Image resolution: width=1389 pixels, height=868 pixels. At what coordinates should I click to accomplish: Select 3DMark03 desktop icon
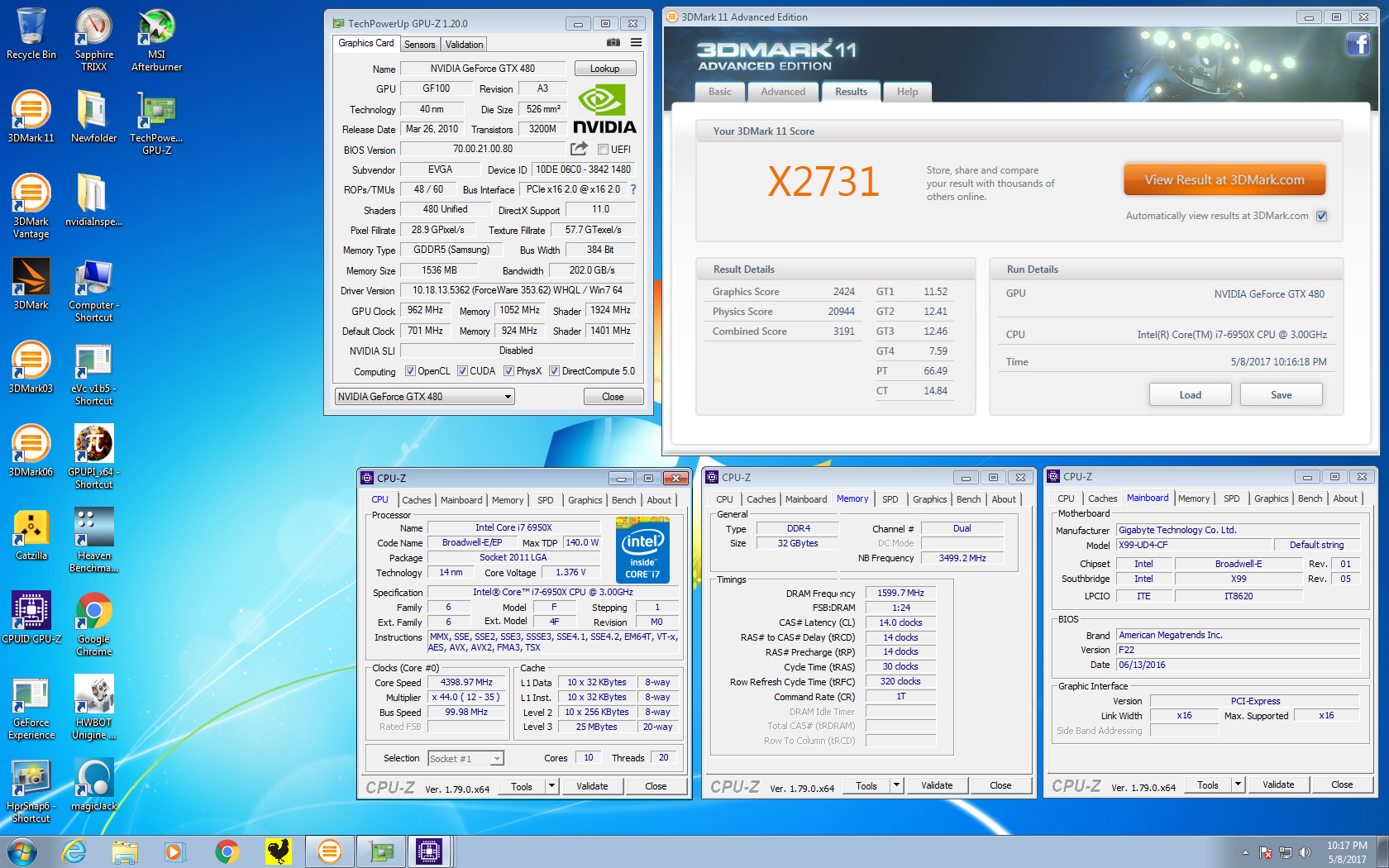[x=31, y=367]
